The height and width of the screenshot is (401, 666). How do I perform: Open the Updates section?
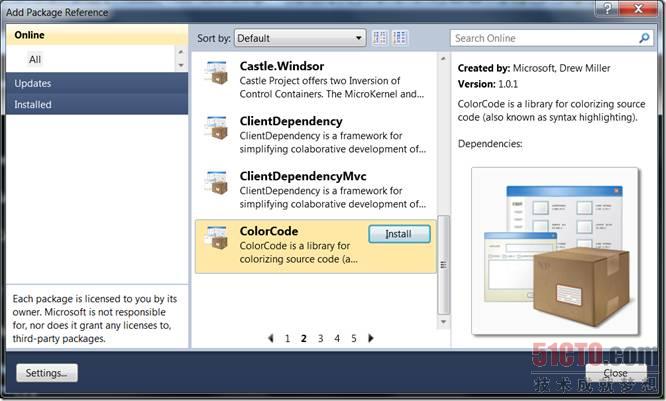(x=97, y=83)
